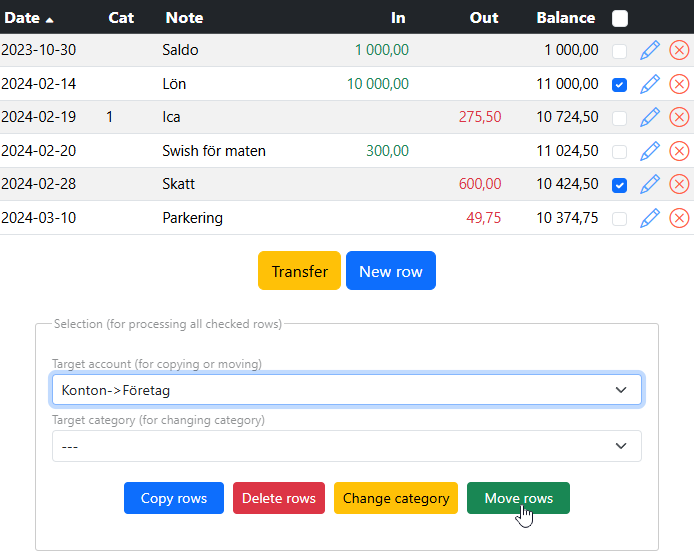694x551 pixels.
Task: Edit the Swish för maten row
Action: [650, 151]
